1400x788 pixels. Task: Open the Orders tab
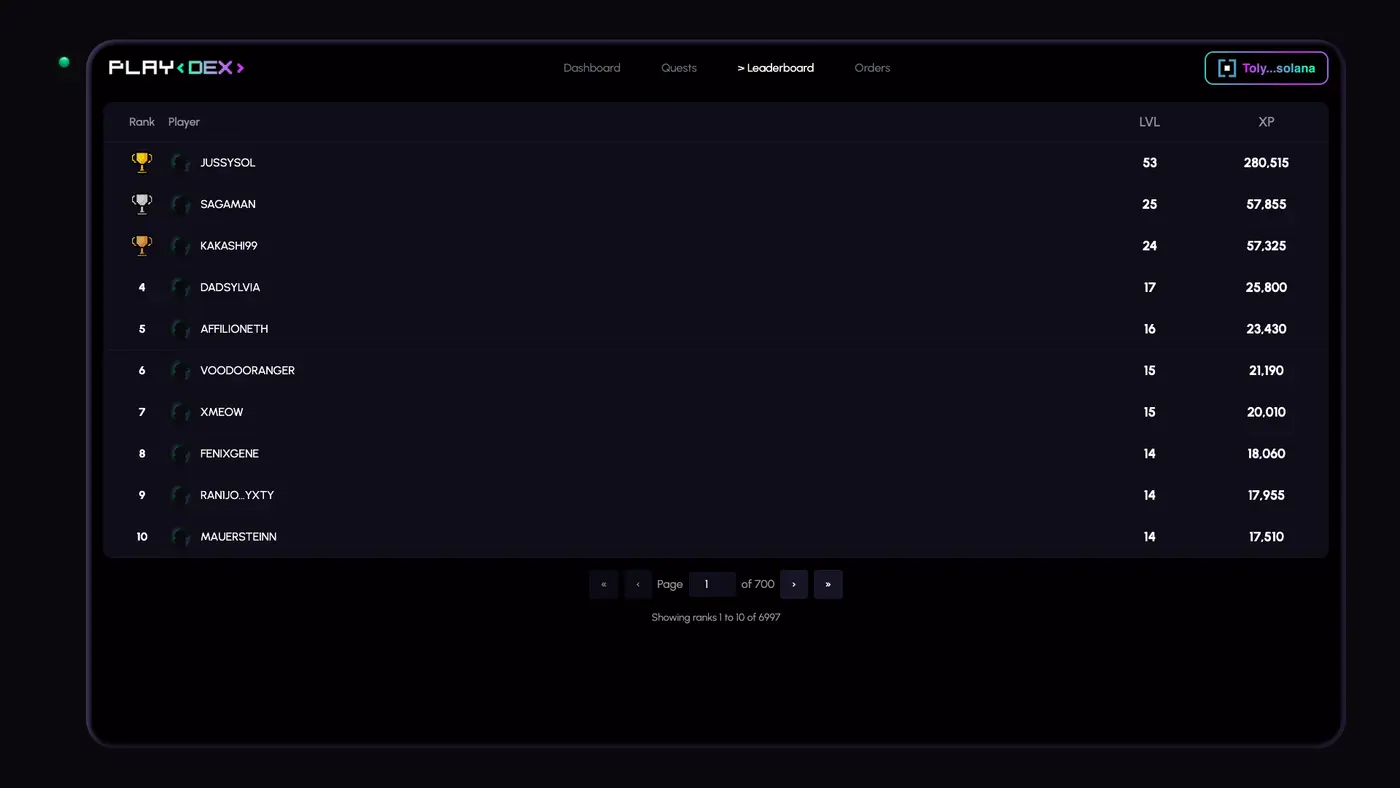pos(872,68)
